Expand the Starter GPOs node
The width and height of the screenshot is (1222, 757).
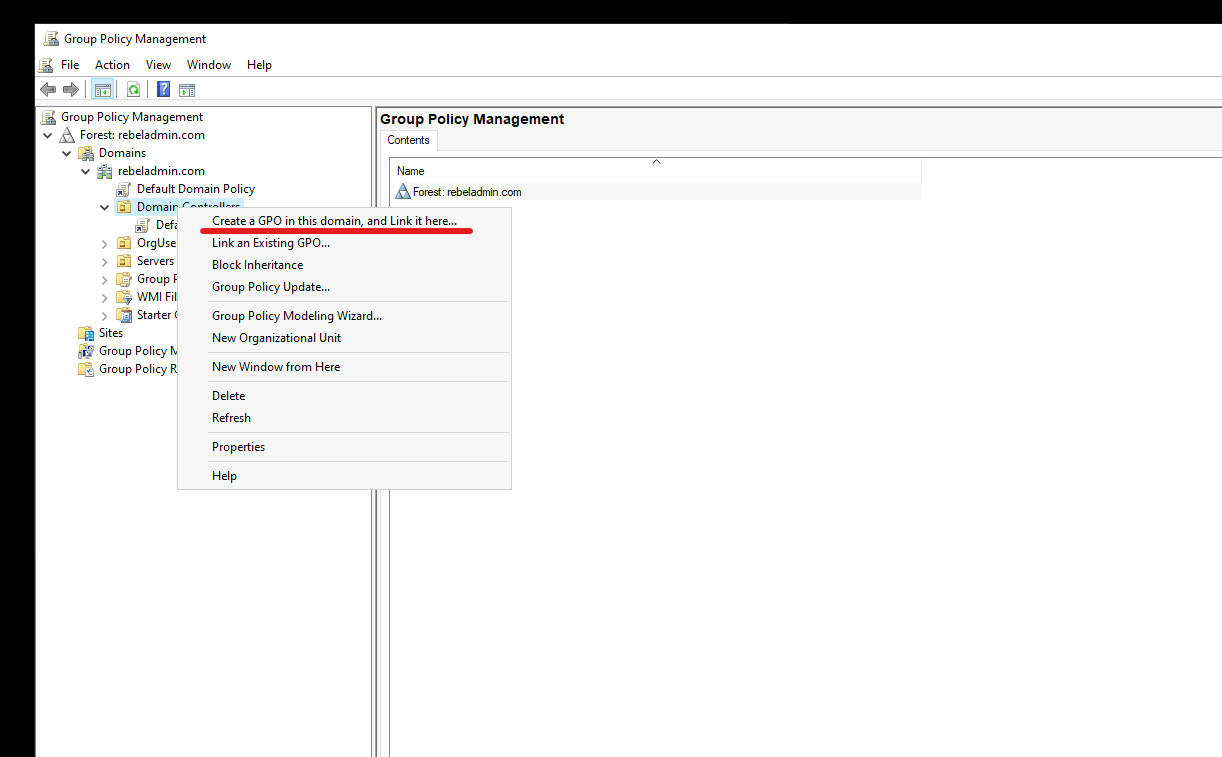105,315
